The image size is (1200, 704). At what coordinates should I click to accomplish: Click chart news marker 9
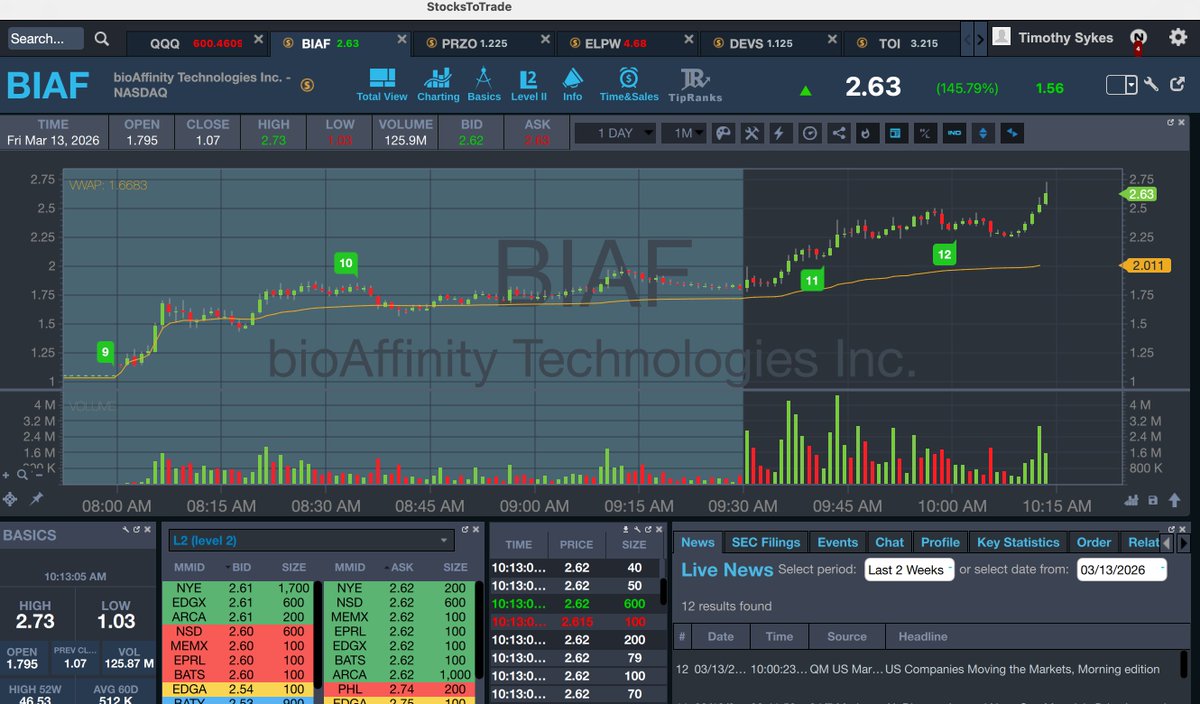(105, 352)
